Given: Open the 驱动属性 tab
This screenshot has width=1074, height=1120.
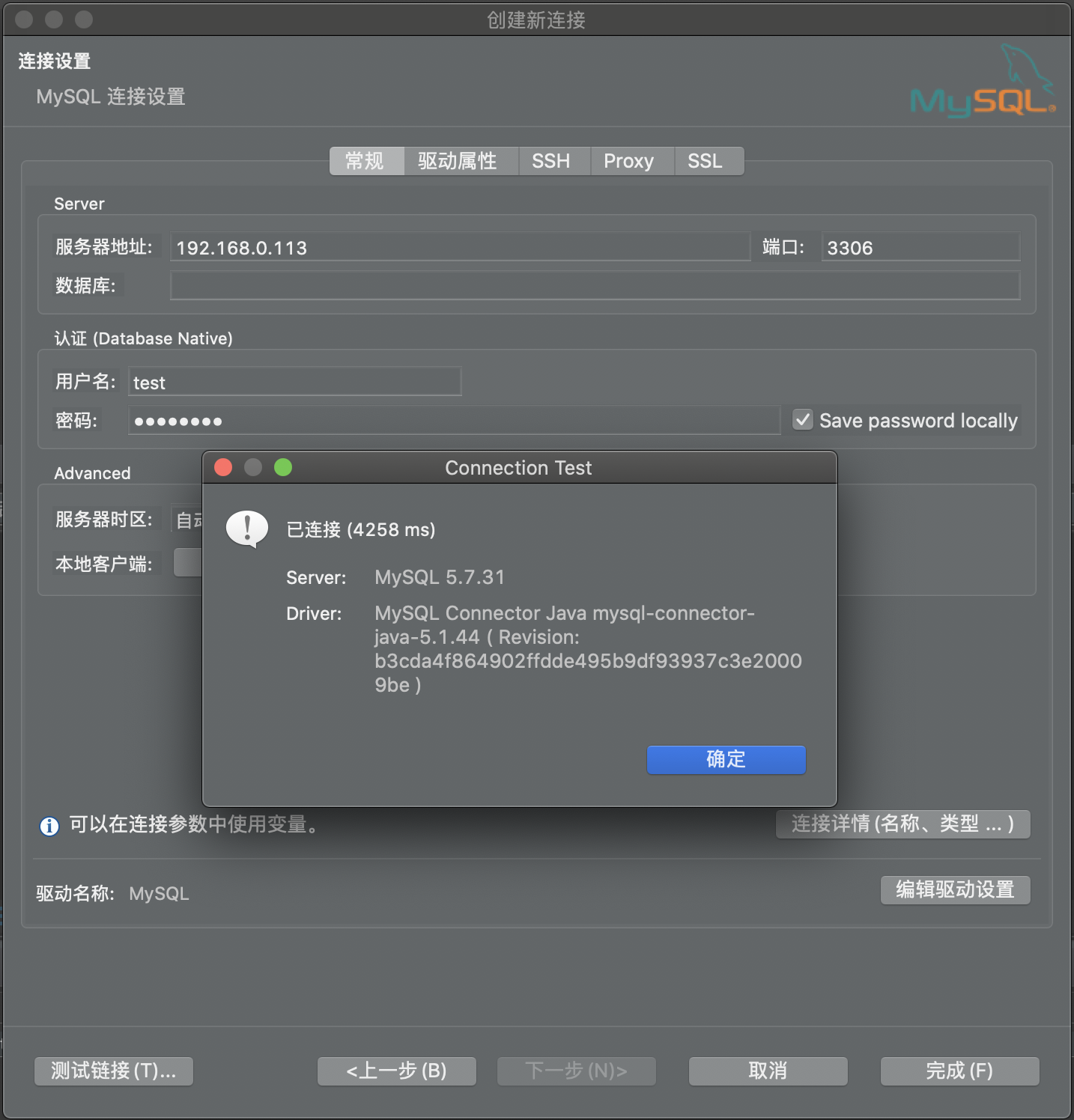Looking at the screenshot, I should [461, 161].
